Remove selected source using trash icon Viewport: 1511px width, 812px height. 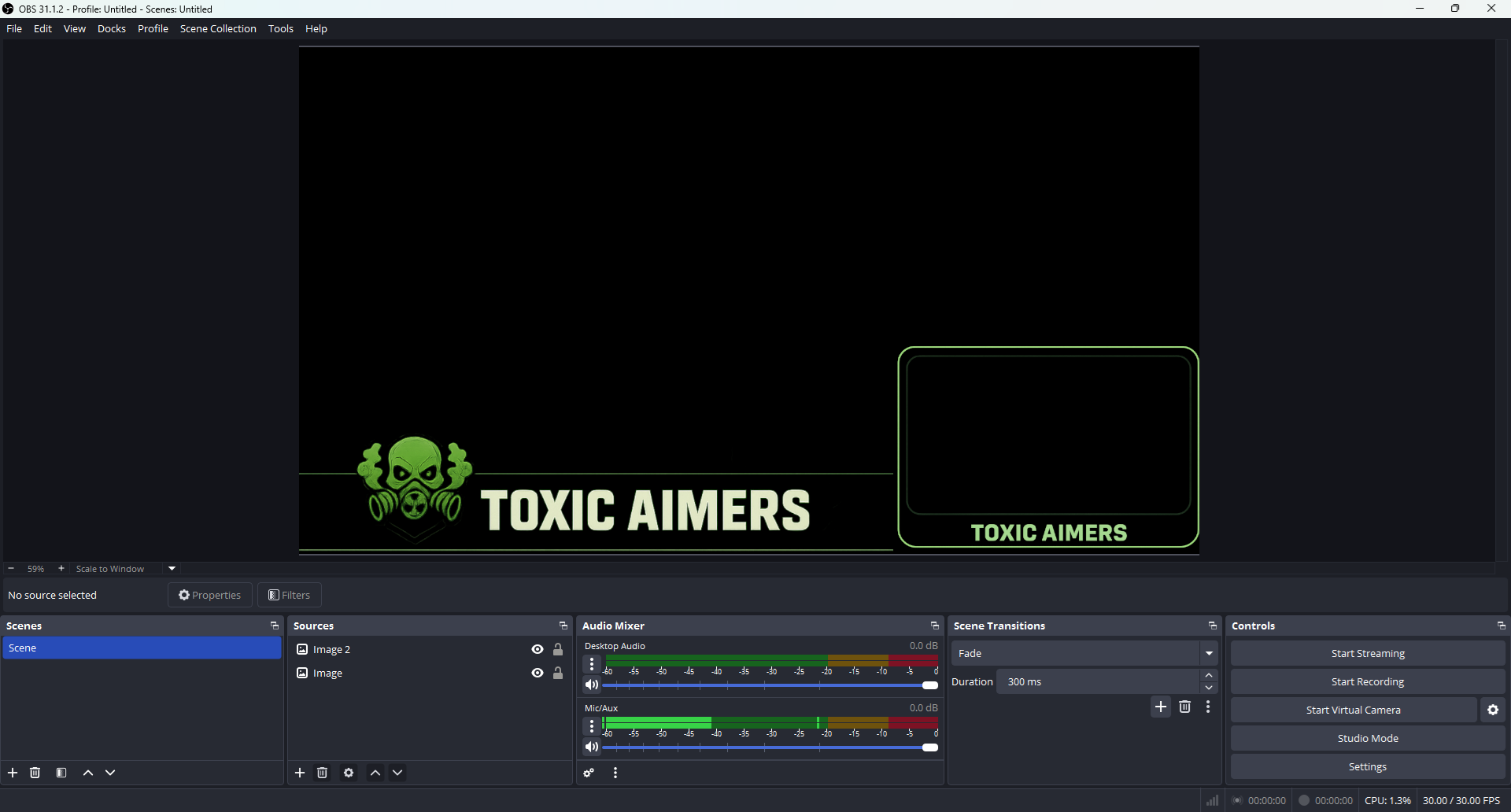(x=323, y=773)
